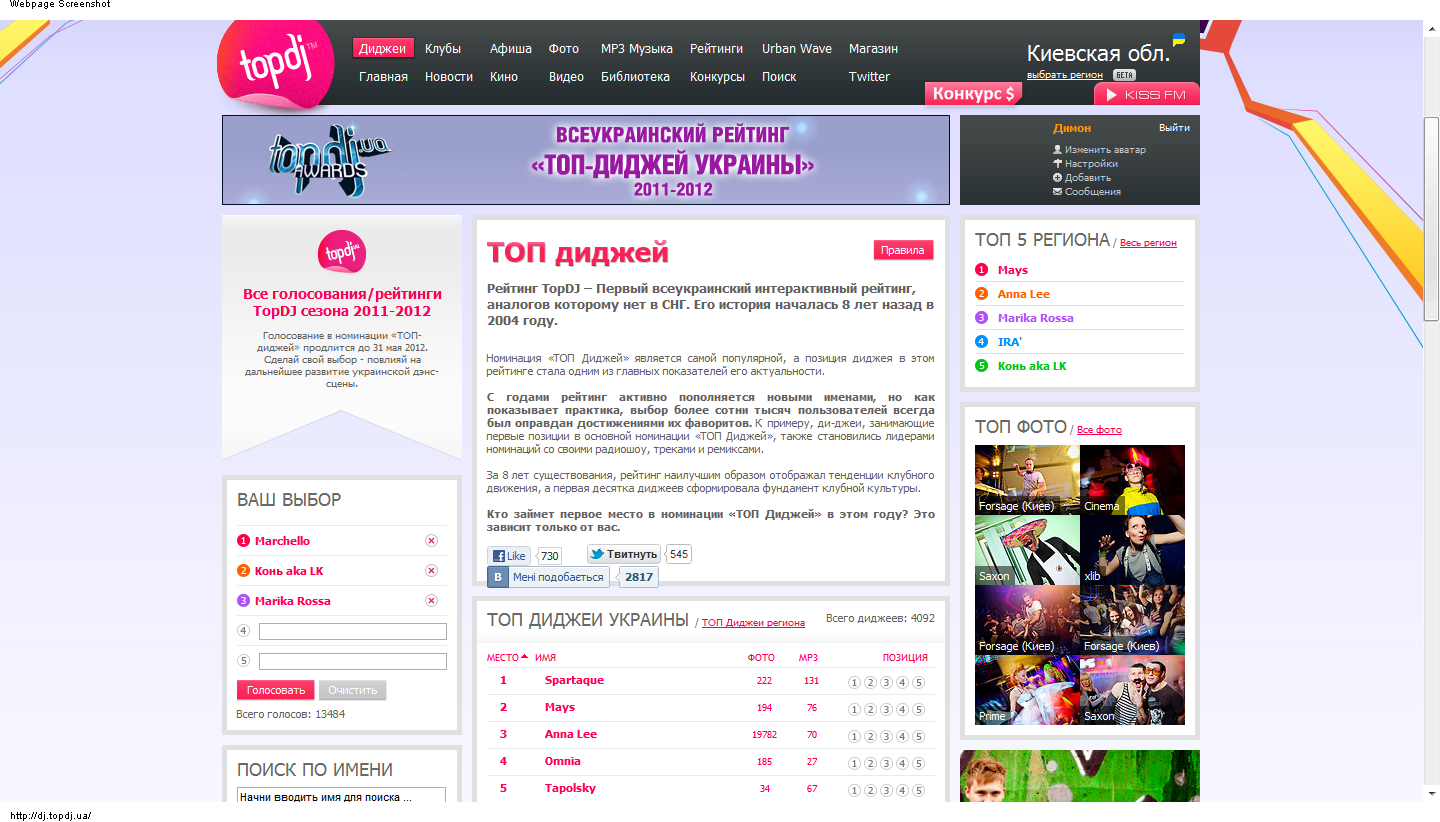Open Omnia in ratings table
This screenshot has height=822, width=1440.
tap(562, 761)
